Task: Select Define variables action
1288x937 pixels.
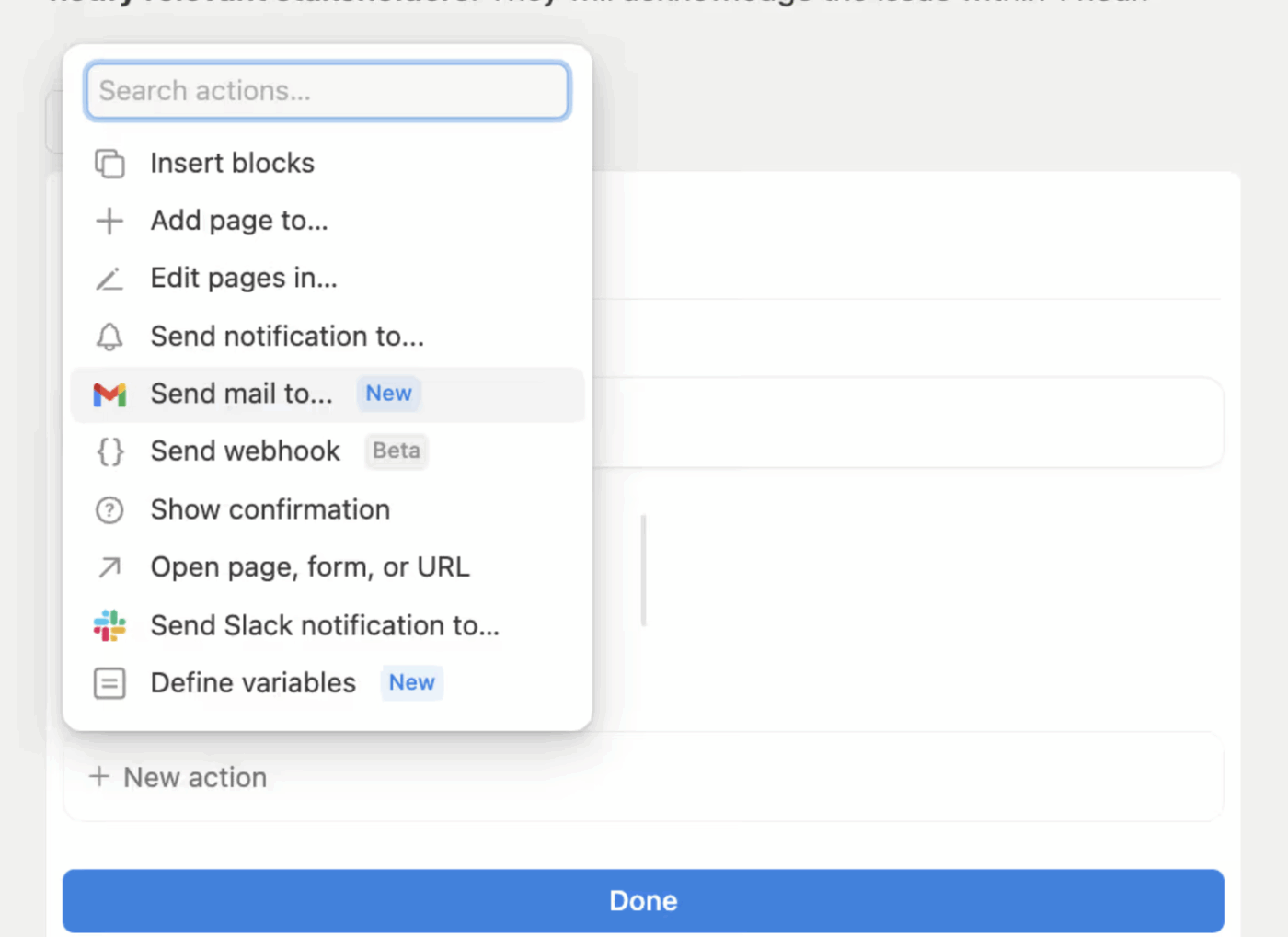Action: click(253, 683)
